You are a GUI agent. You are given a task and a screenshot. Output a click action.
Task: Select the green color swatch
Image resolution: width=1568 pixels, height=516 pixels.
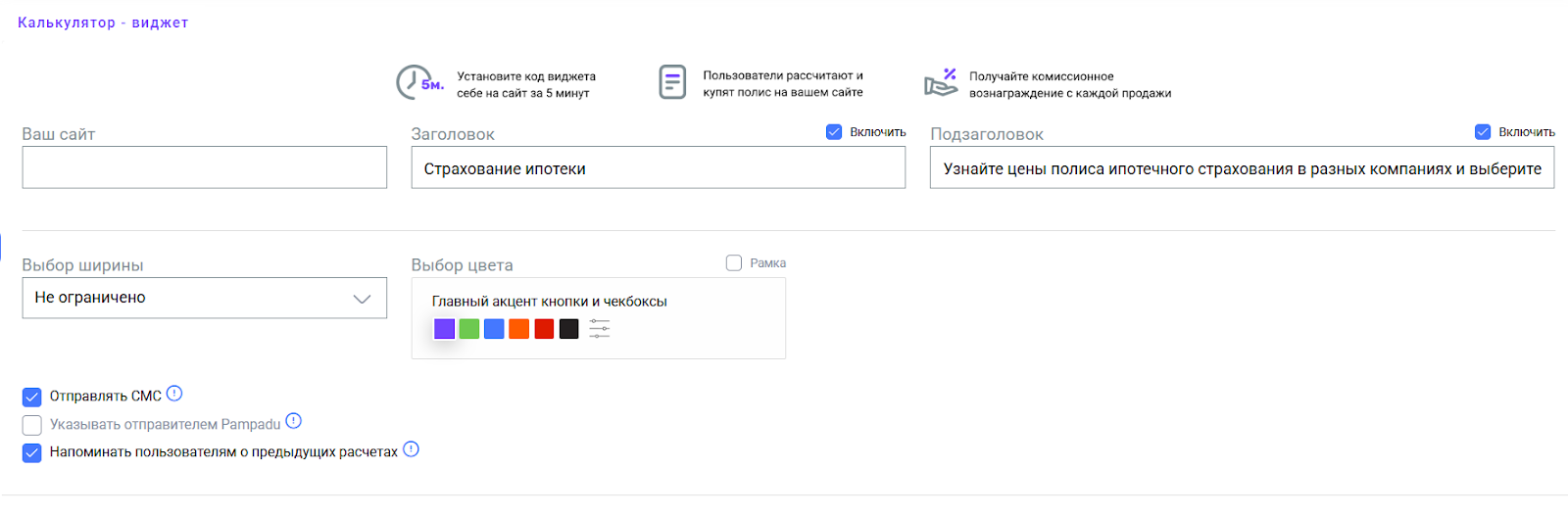(x=469, y=329)
